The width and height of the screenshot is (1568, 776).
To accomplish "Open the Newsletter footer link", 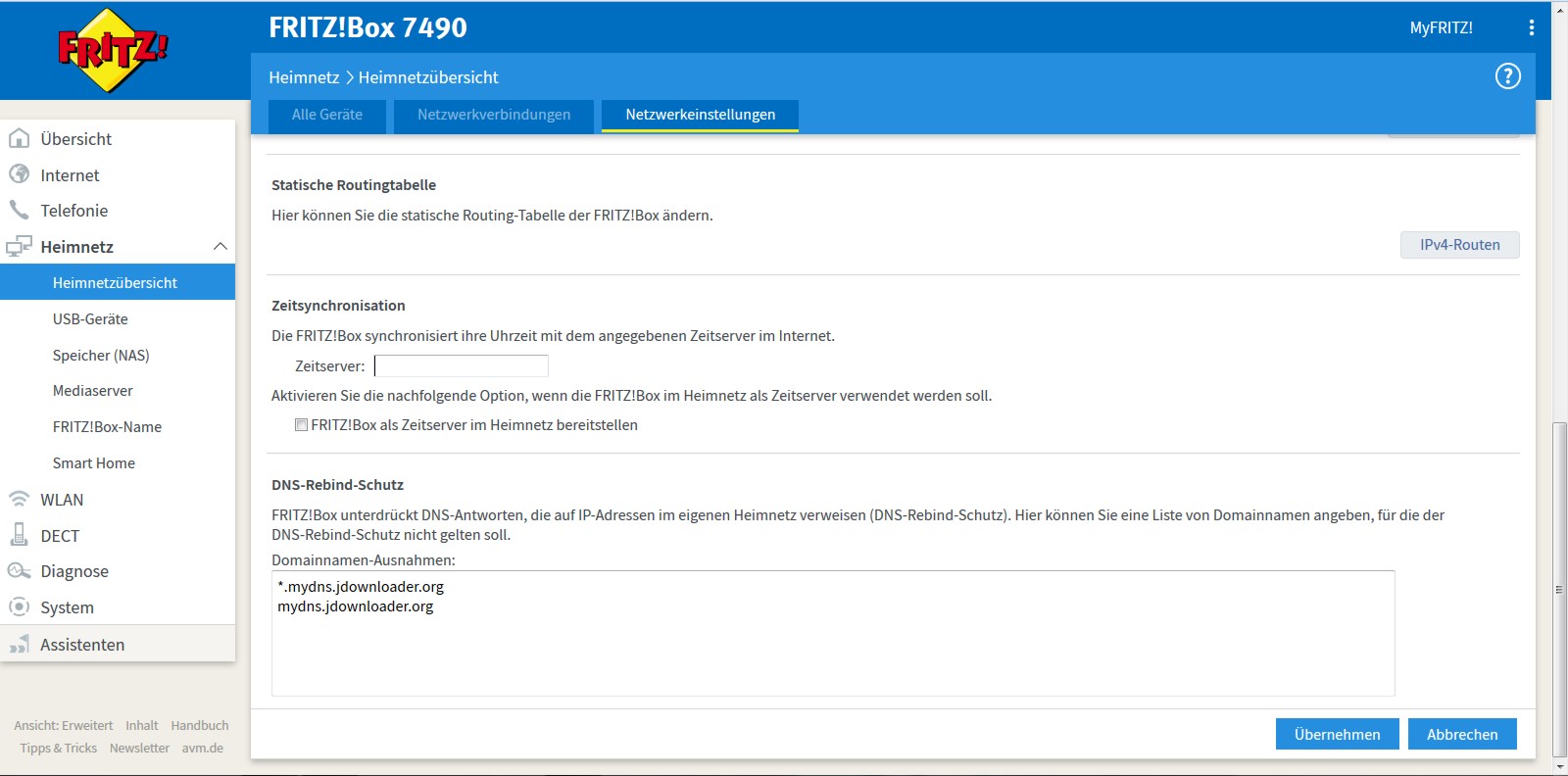I will [x=139, y=748].
